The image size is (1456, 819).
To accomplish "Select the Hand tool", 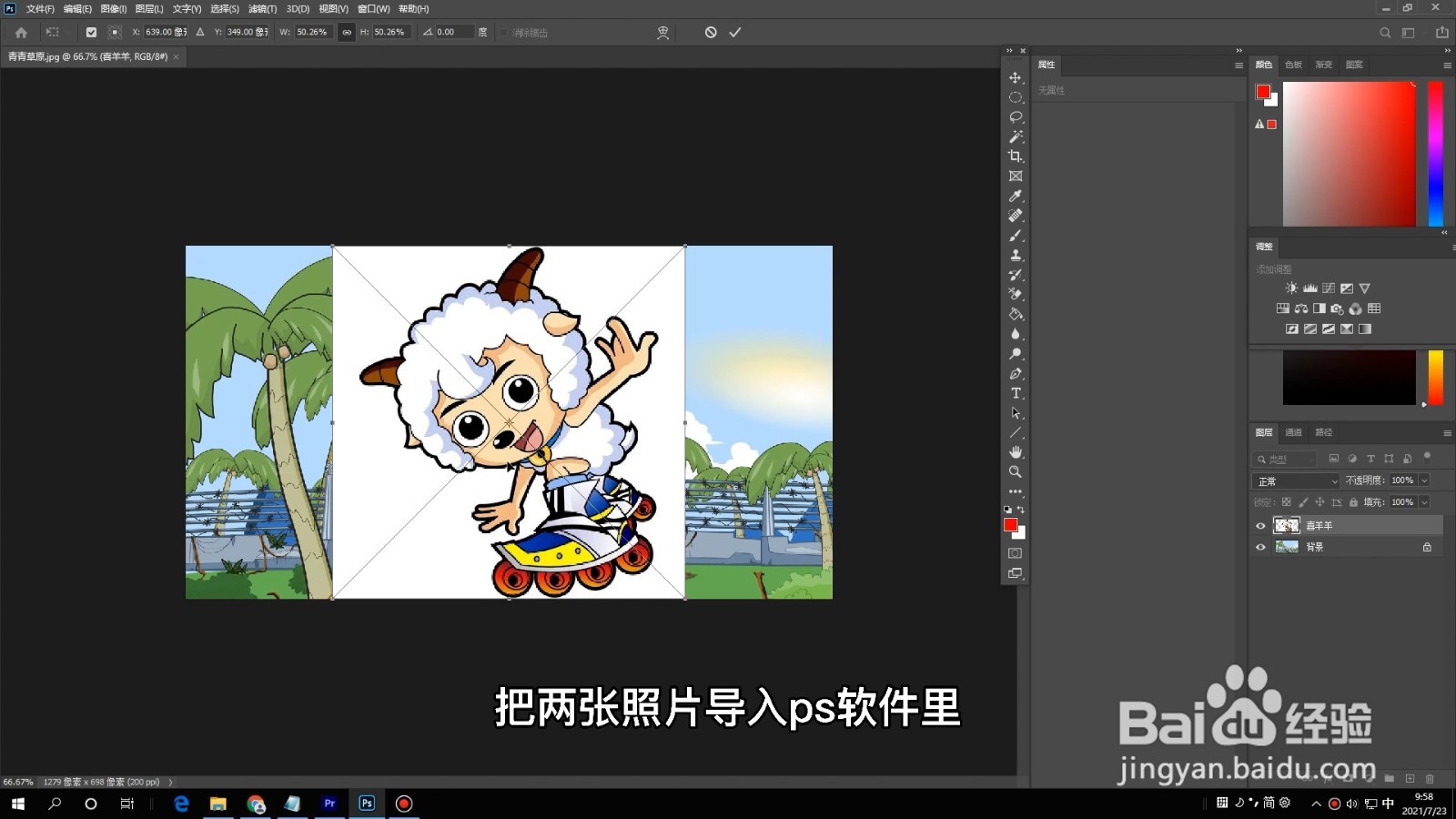I will (1016, 452).
